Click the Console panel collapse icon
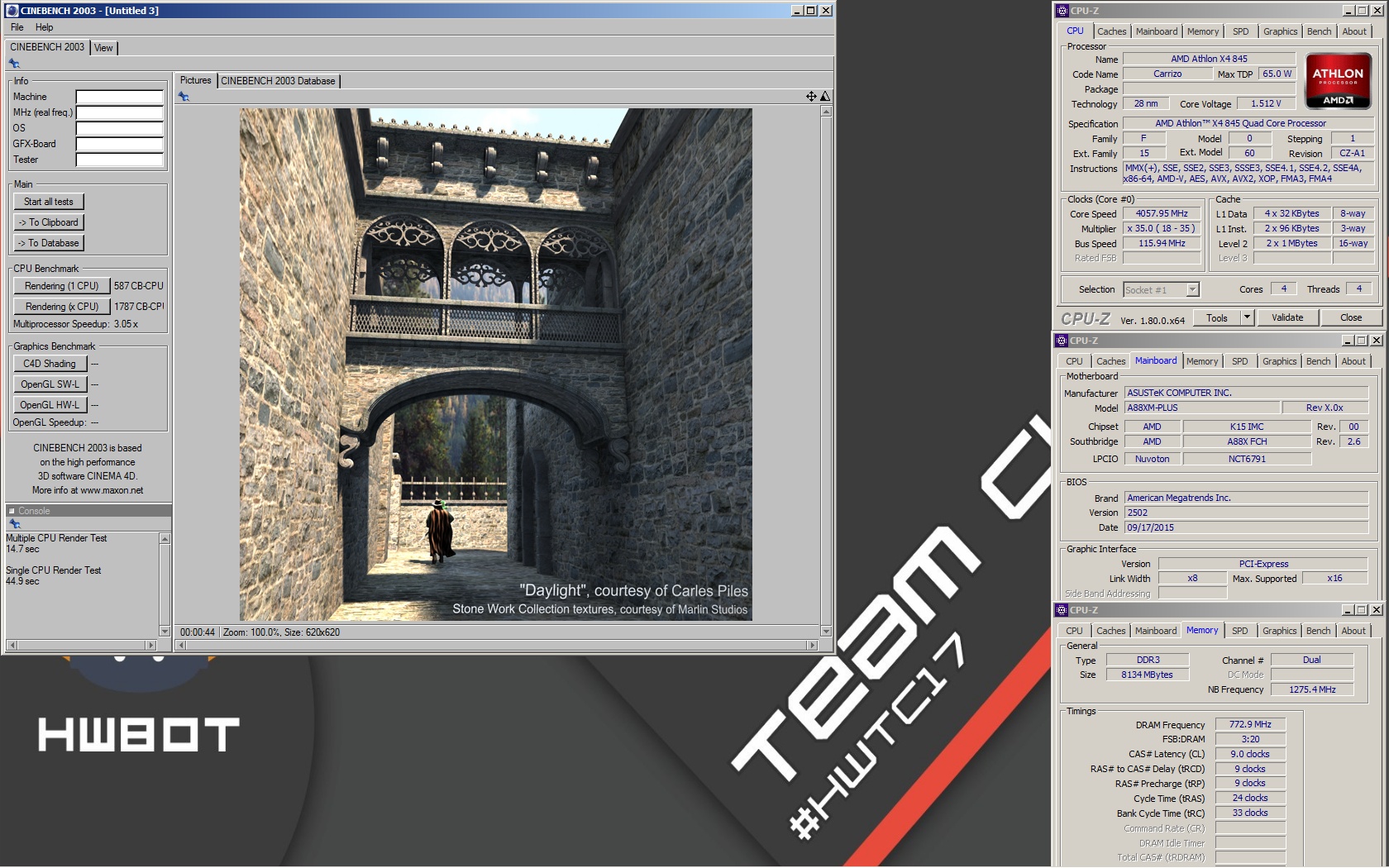The height and width of the screenshot is (868, 1389). 12,511
